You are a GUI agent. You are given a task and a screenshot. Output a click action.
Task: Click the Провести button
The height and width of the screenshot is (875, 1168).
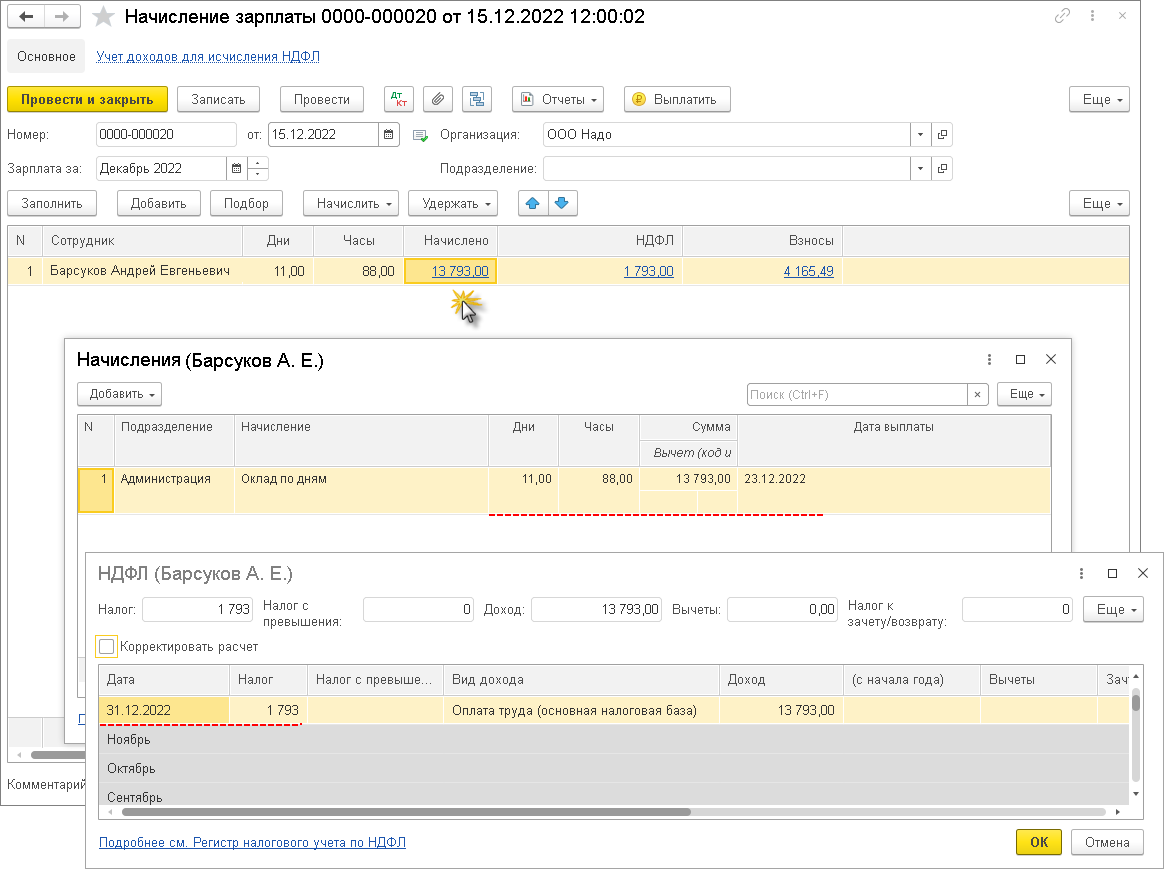pyautogui.click(x=322, y=99)
